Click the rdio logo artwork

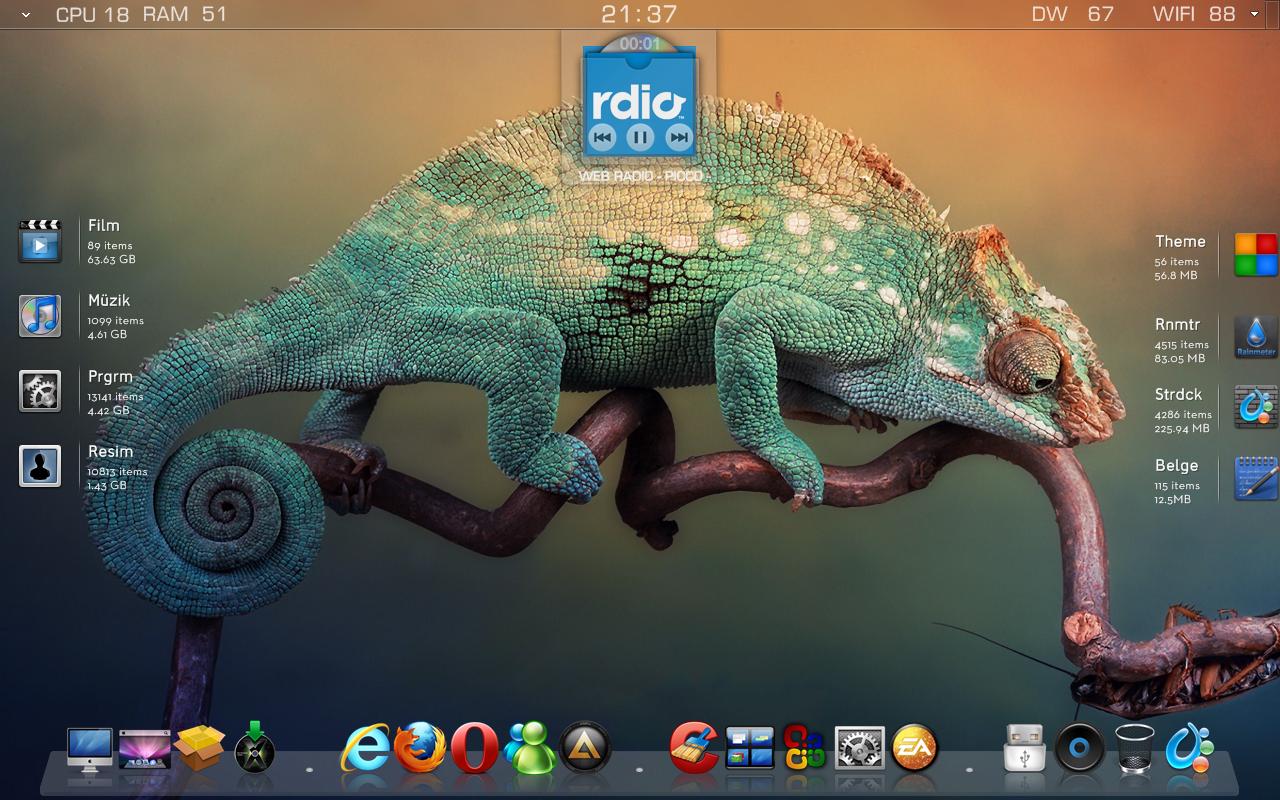coord(638,104)
